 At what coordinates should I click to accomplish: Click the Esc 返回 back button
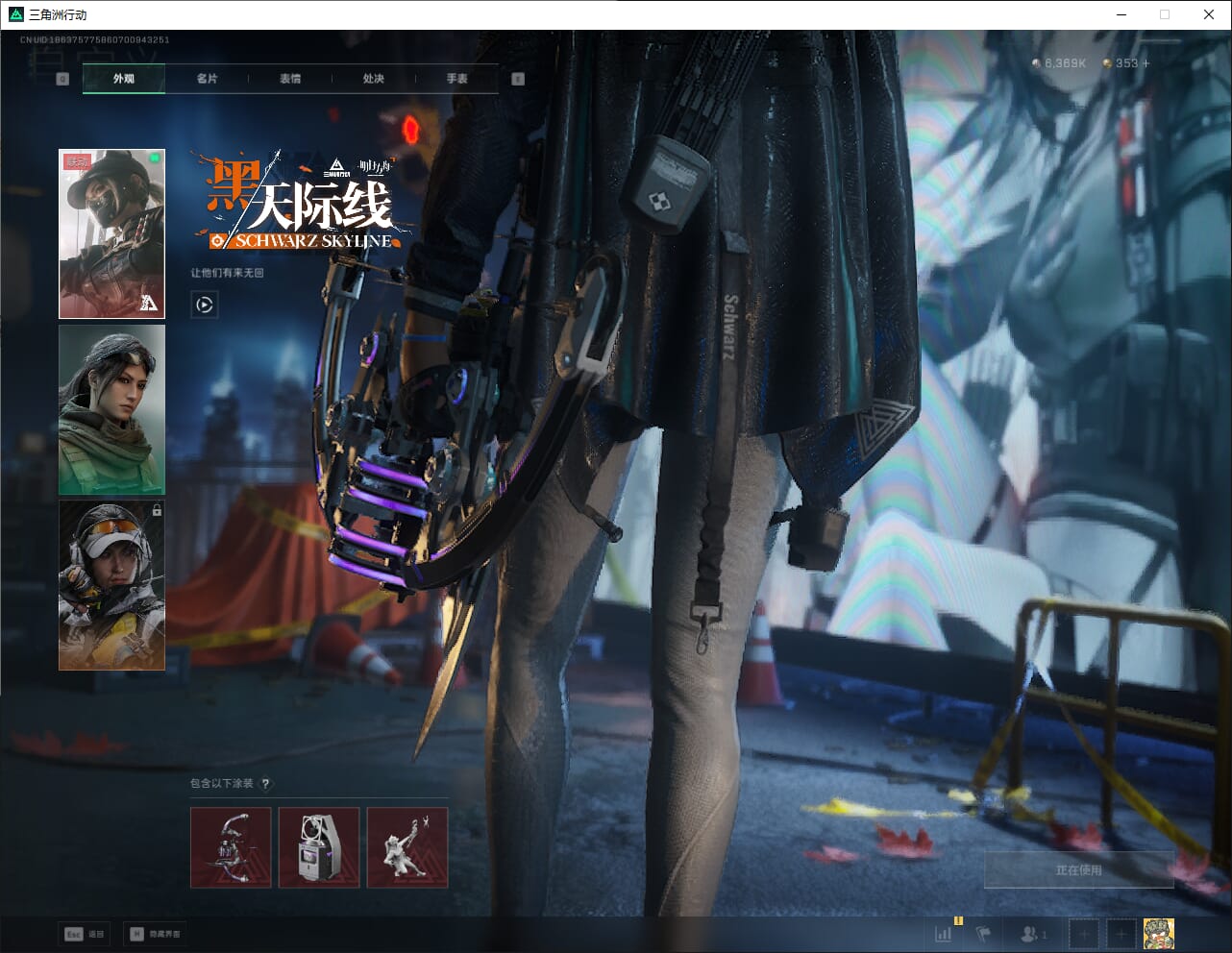85,934
